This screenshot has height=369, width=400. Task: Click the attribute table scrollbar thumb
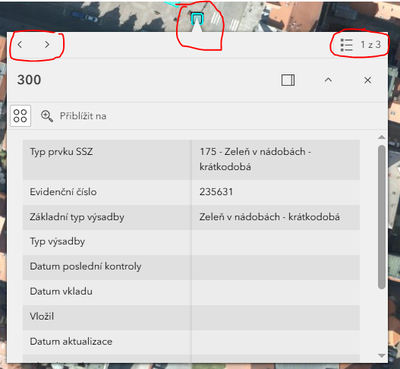(x=382, y=217)
